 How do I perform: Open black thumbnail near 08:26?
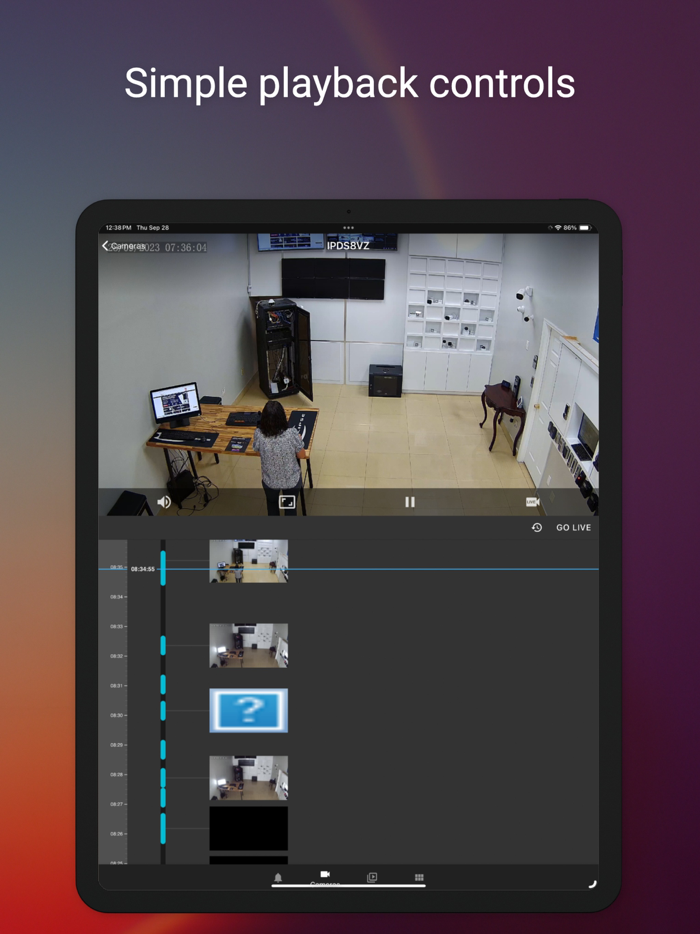pyautogui.click(x=248, y=829)
